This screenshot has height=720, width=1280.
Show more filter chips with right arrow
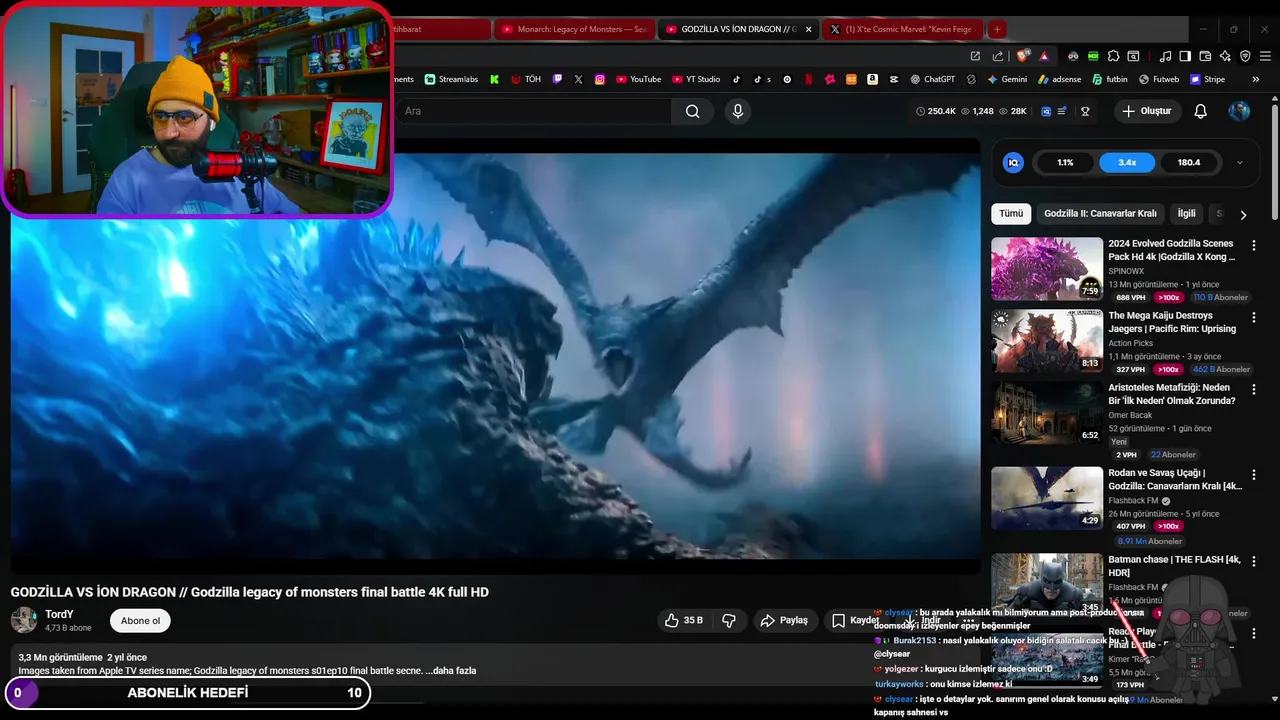(x=1243, y=214)
